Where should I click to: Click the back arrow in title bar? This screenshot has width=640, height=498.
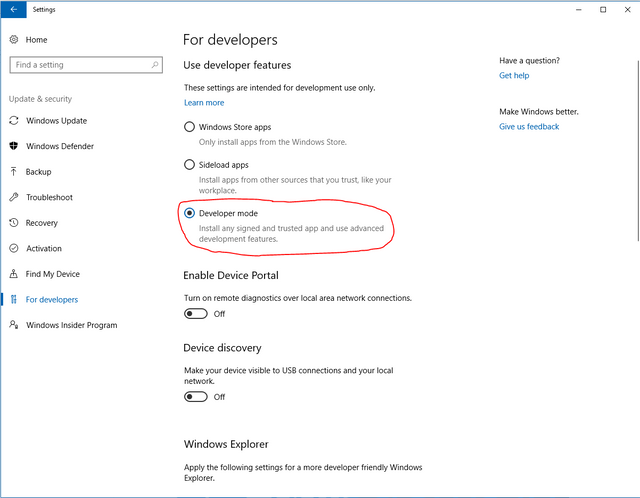[x=13, y=9]
